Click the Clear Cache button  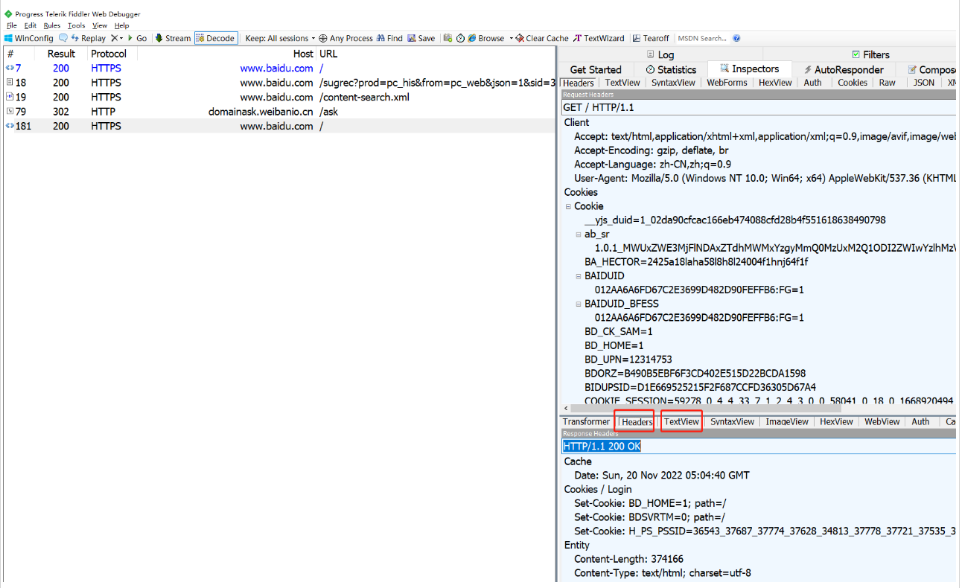pyautogui.click(x=542, y=38)
